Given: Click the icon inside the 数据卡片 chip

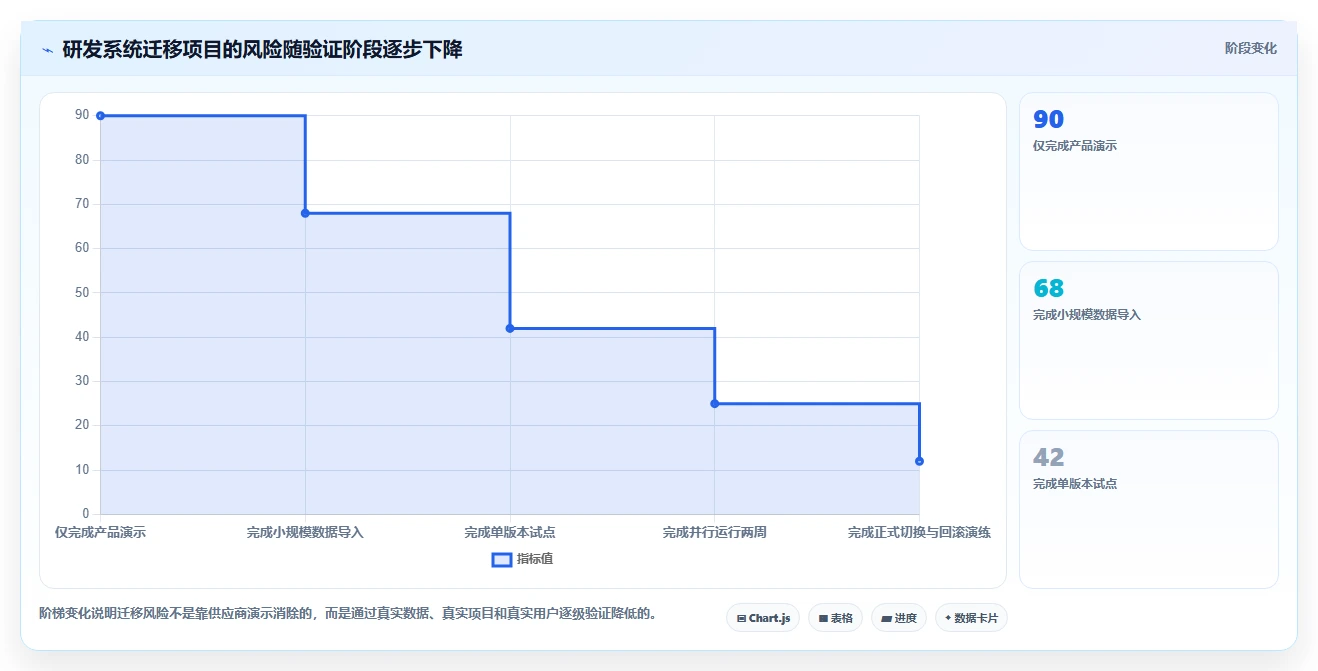Looking at the screenshot, I should [x=948, y=618].
